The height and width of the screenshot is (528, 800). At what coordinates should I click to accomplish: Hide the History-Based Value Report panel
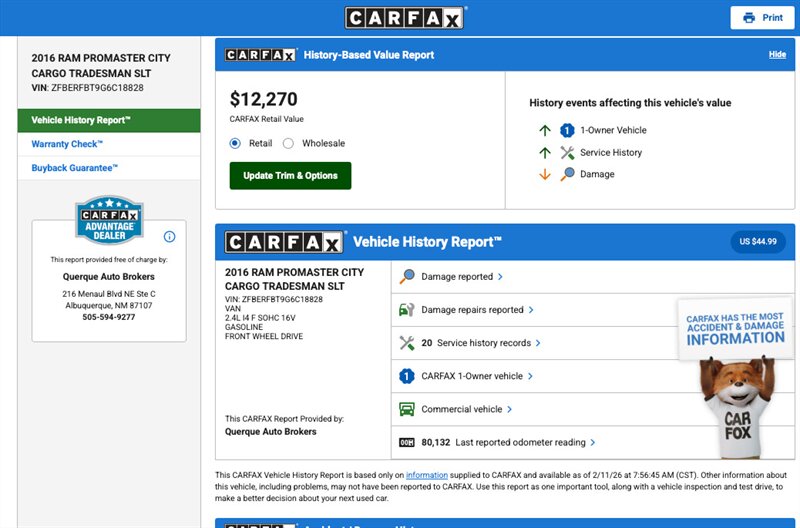777,54
